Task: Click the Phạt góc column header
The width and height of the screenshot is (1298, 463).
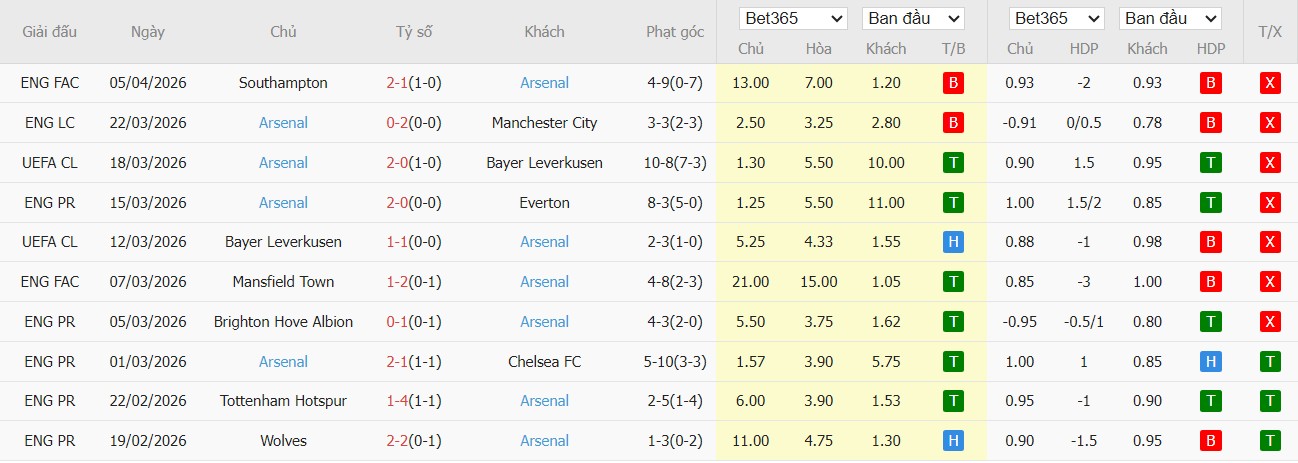Action: 675,32
